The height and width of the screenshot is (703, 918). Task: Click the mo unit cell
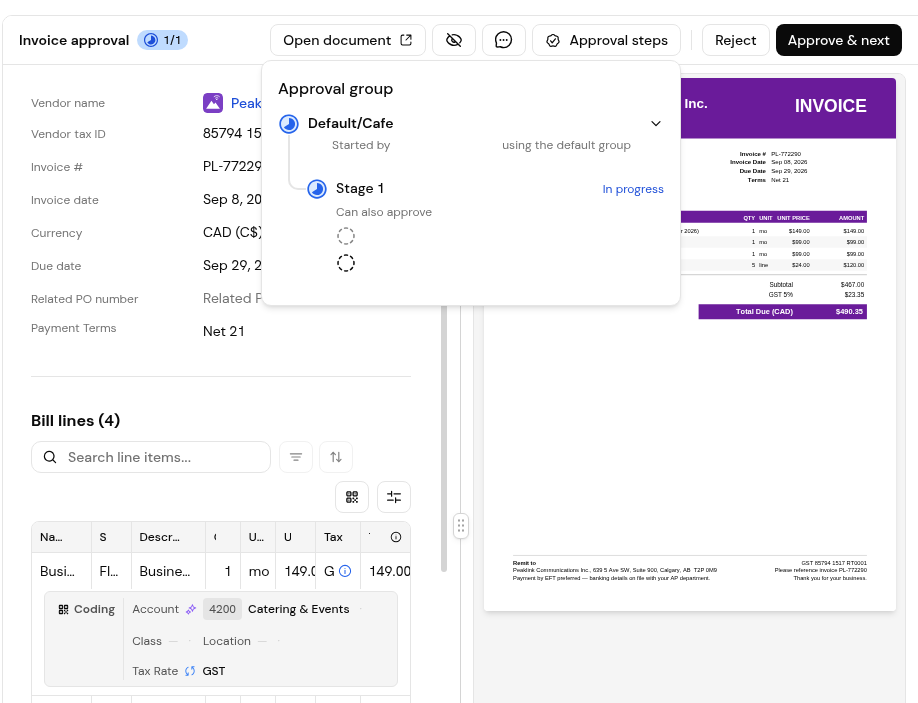pos(258,571)
